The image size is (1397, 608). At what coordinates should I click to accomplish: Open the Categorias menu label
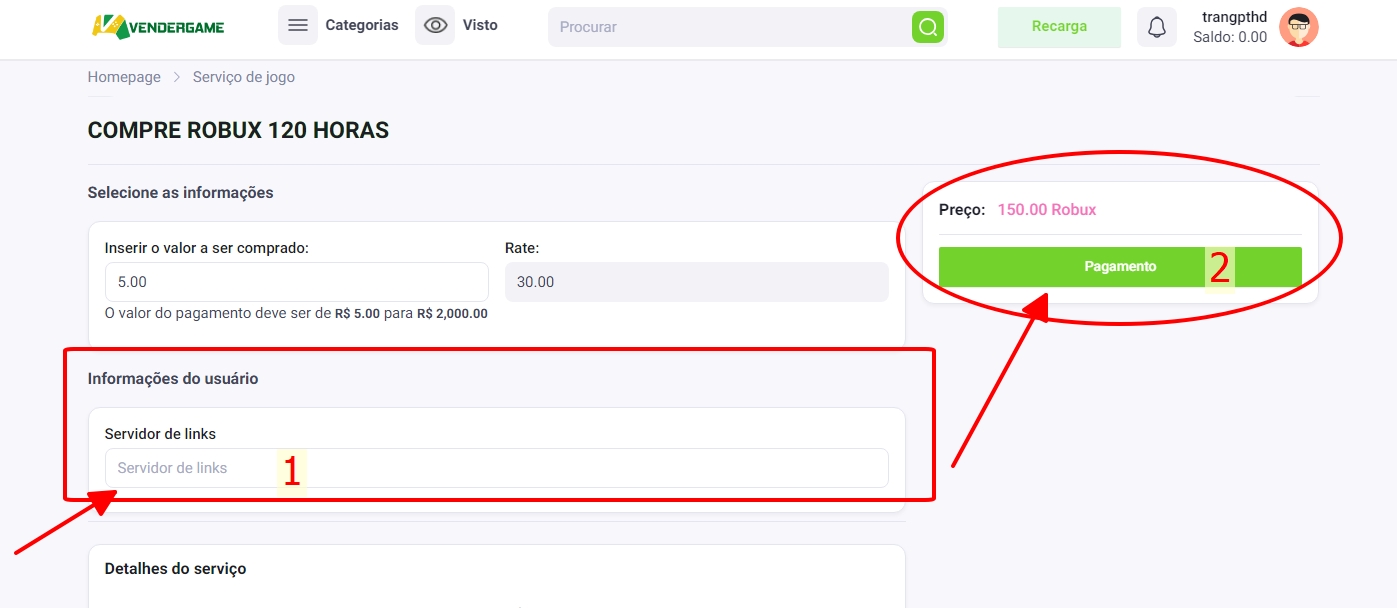(x=361, y=25)
